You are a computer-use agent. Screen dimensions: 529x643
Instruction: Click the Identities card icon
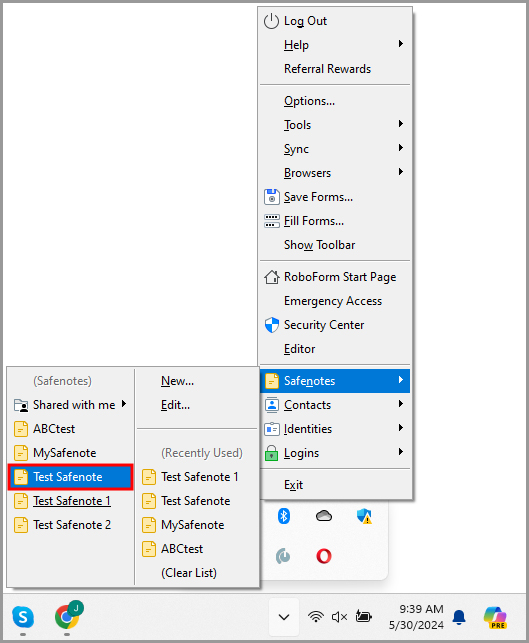tap(271, 429)
